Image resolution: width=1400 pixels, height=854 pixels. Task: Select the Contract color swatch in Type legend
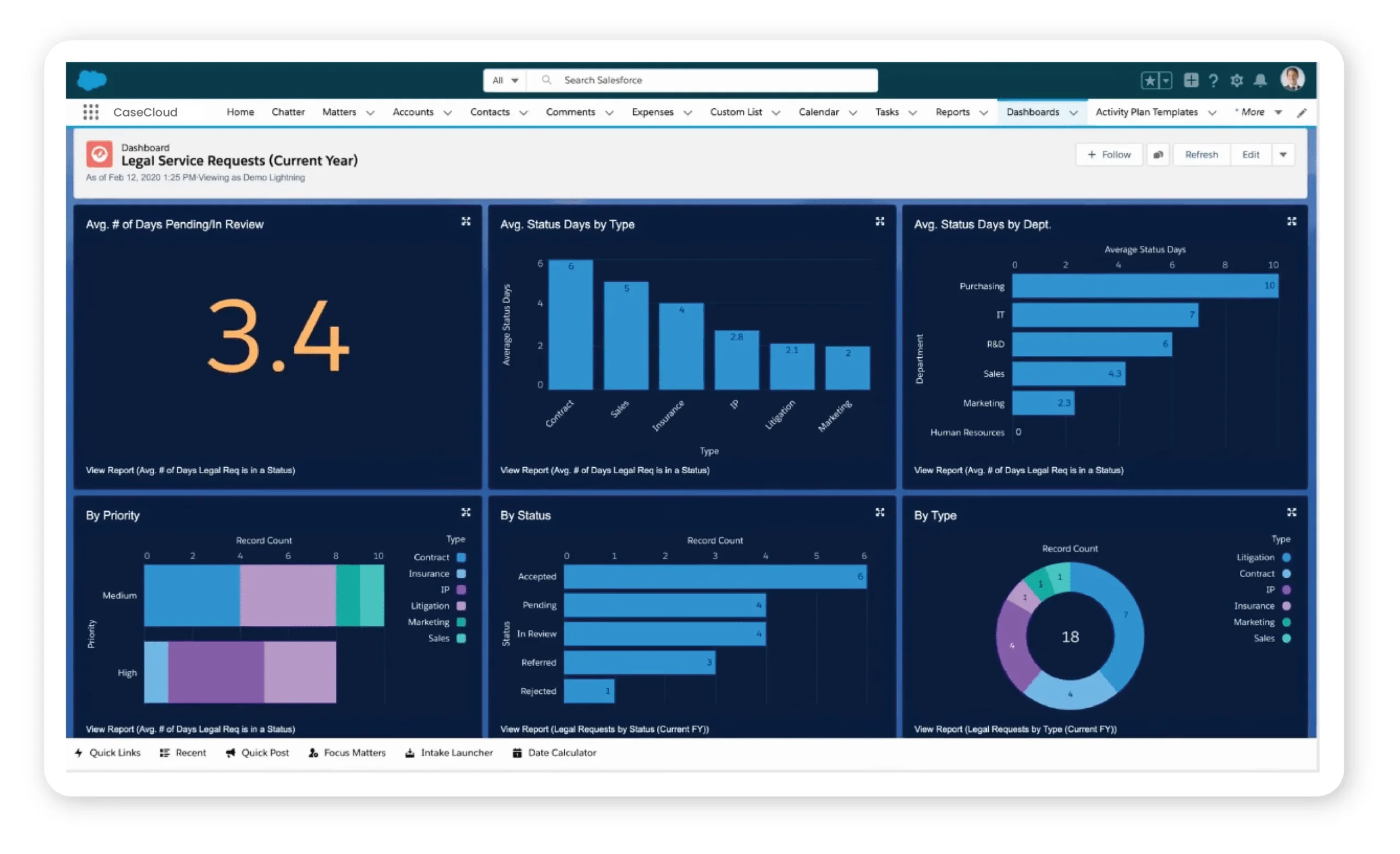[x=462, y=557]
